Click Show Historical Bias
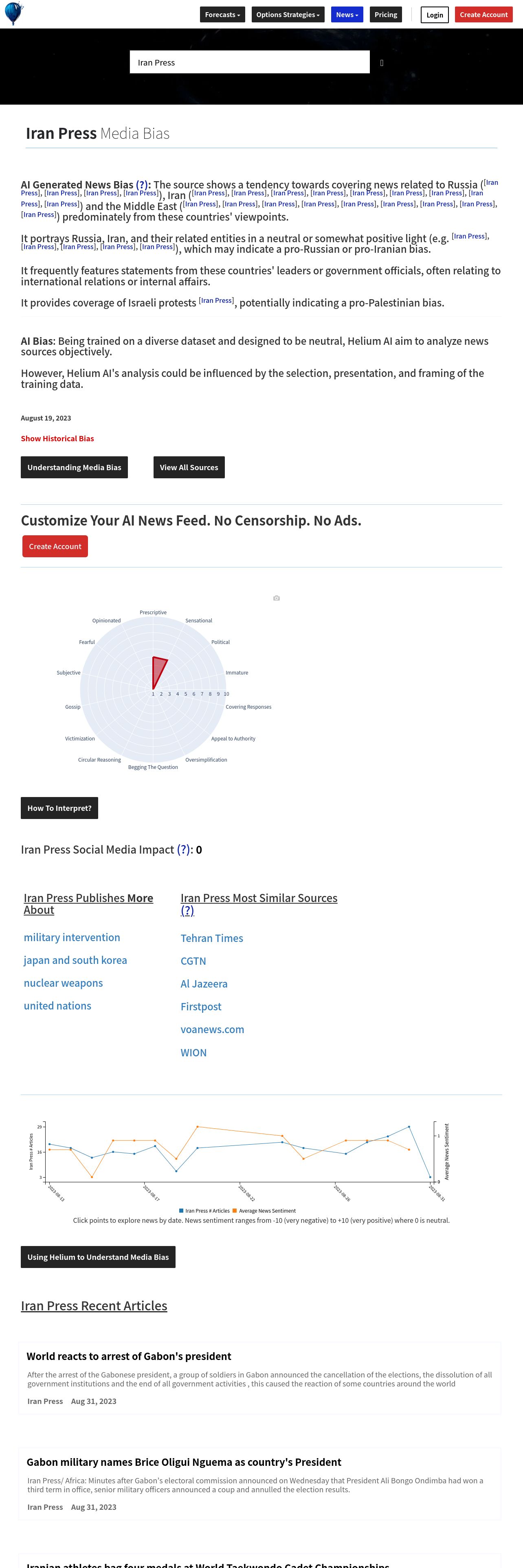The width and height of the screenshot is (523, 1568). point(57,439)
